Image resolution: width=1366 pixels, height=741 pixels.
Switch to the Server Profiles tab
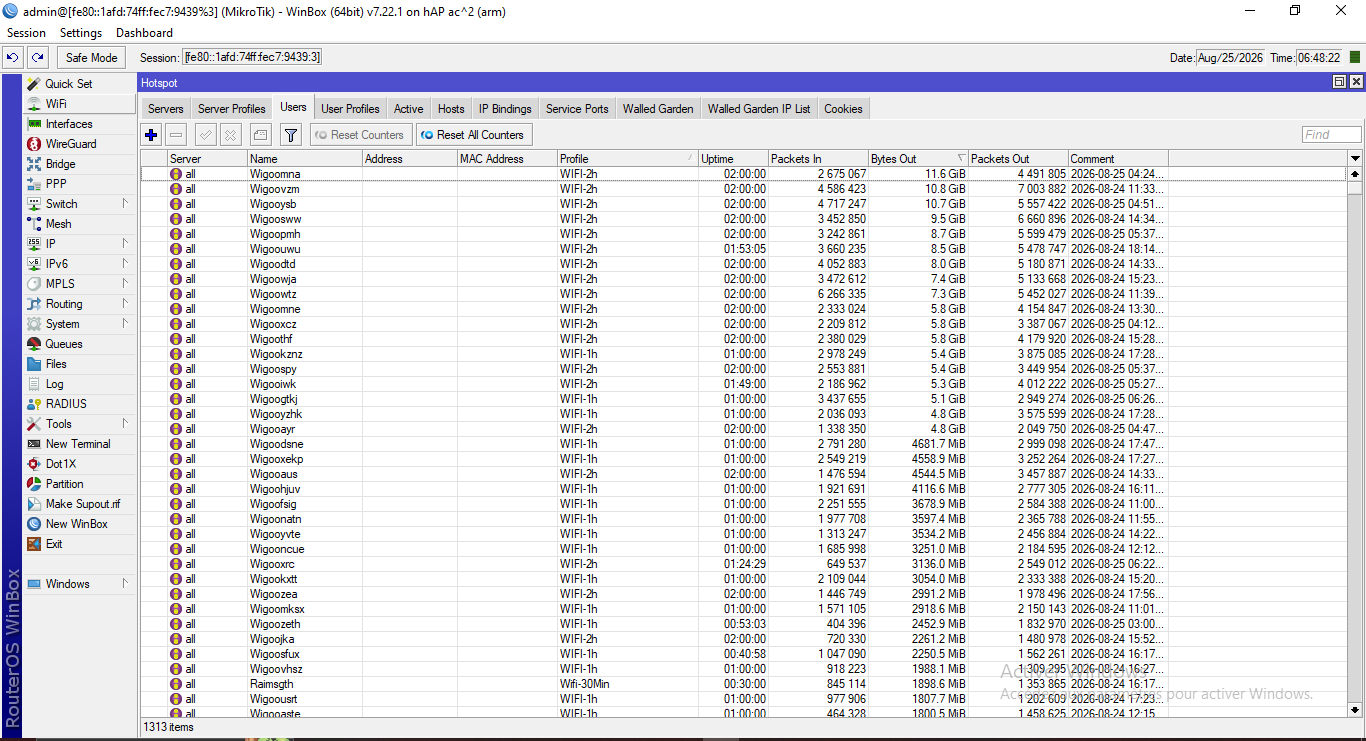click(x=232, y=109)
